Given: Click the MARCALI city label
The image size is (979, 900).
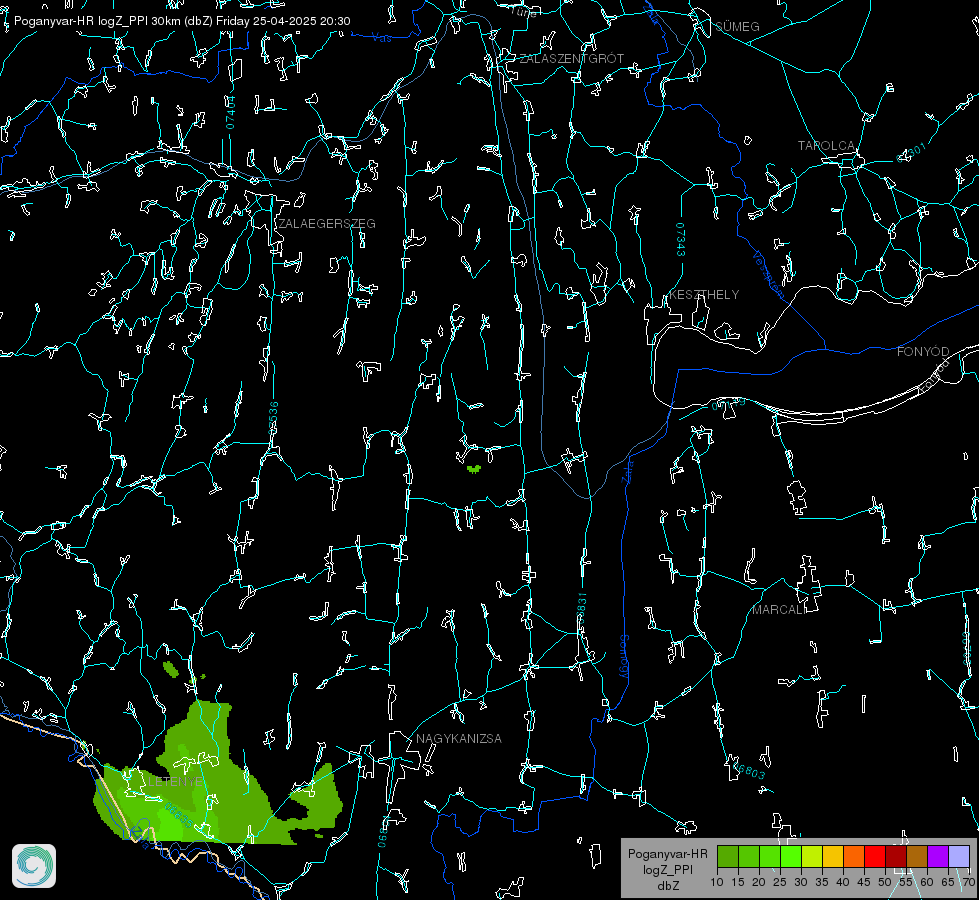Looking at the screenshot, I should point(779,610).
